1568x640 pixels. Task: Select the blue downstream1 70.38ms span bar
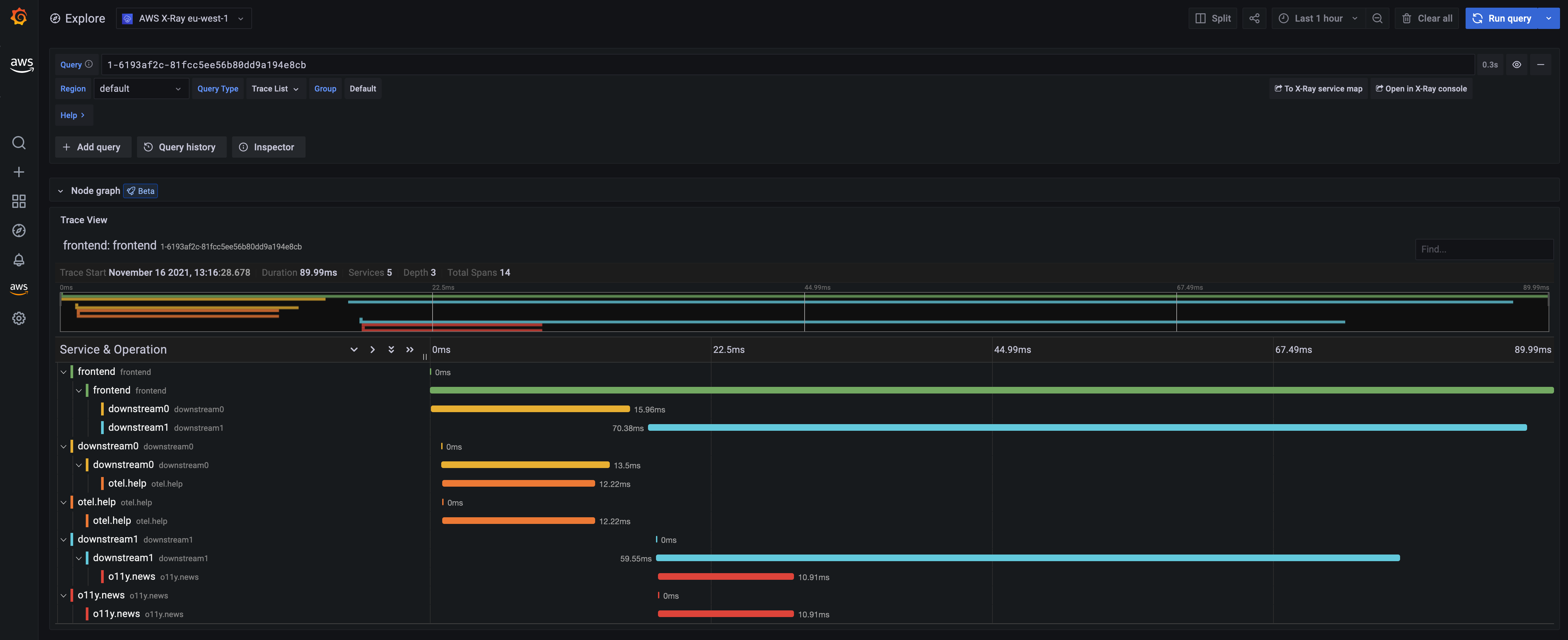1087,427
